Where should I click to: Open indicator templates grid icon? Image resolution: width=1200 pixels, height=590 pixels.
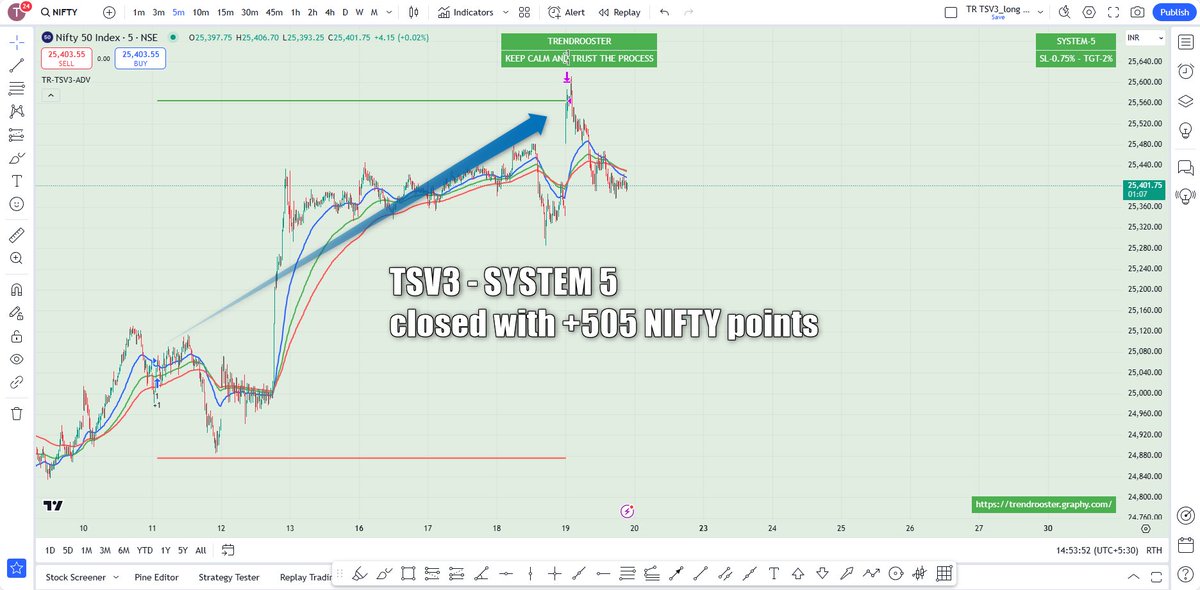tap(524, 12)
